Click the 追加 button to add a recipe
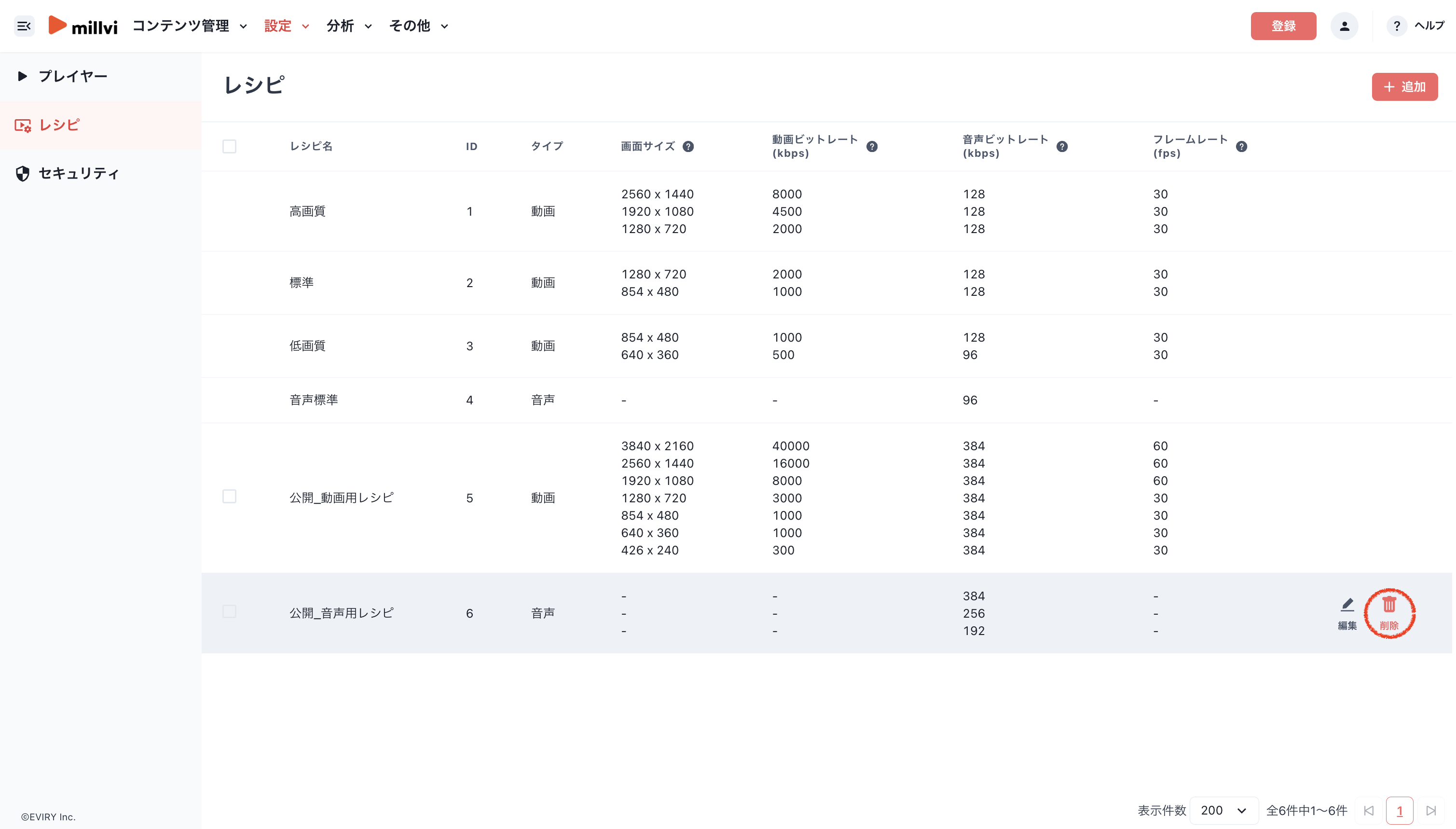 tap(1404, 86)
